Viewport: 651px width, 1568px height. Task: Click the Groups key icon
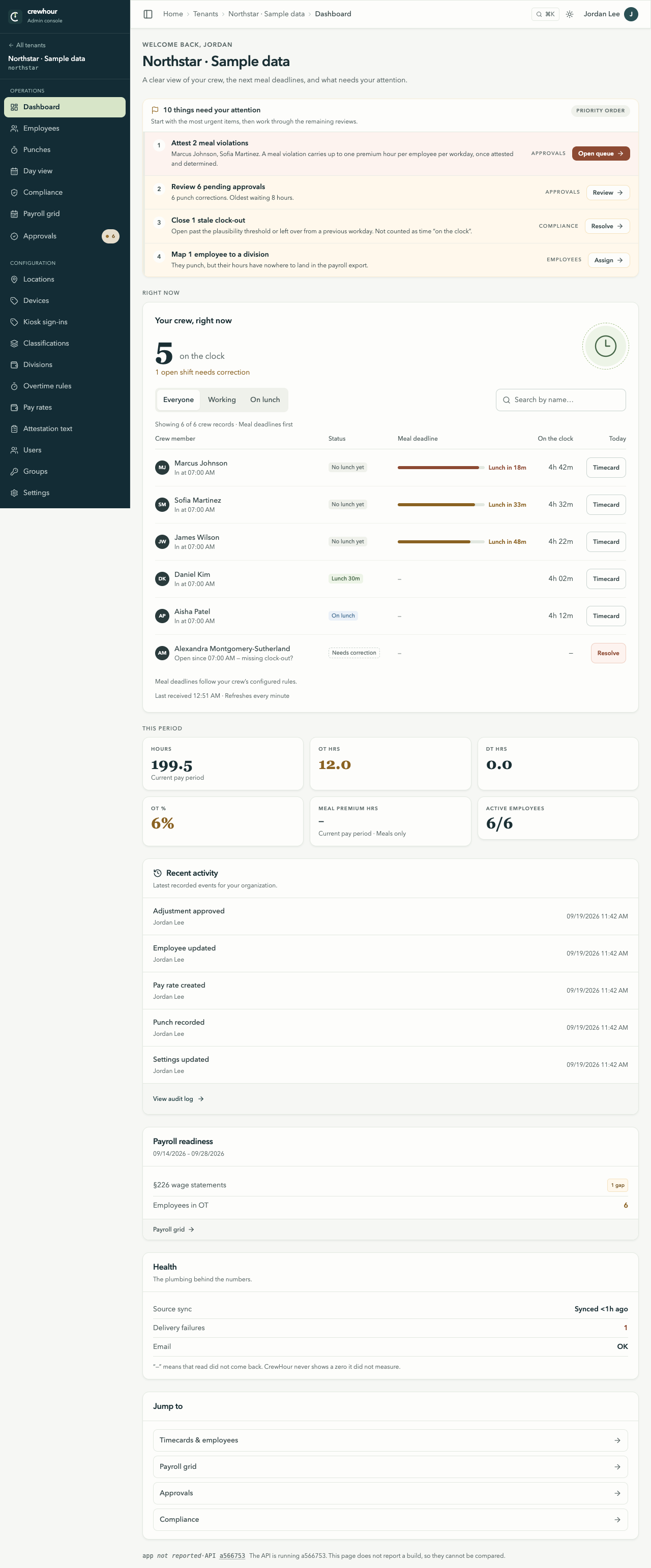pyautogui.click(x=14, y=471)
